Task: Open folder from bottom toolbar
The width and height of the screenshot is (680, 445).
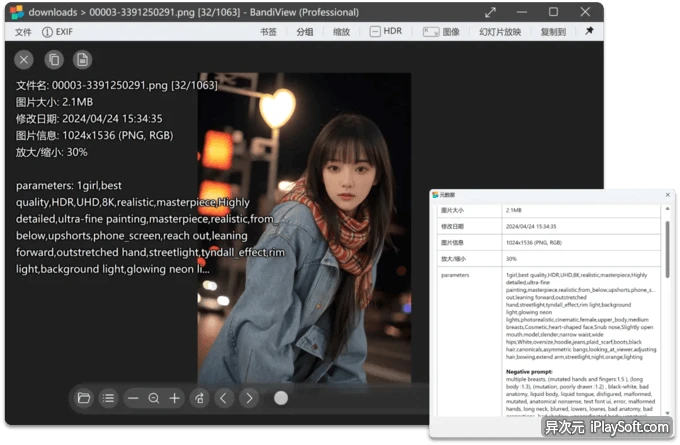Action: coord(84,398)
